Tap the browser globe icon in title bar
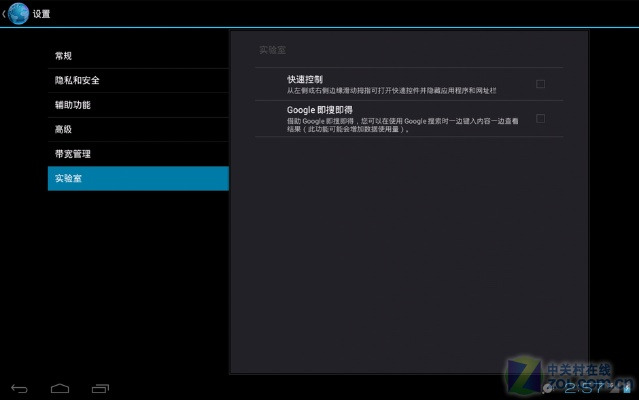 [18, 13]
